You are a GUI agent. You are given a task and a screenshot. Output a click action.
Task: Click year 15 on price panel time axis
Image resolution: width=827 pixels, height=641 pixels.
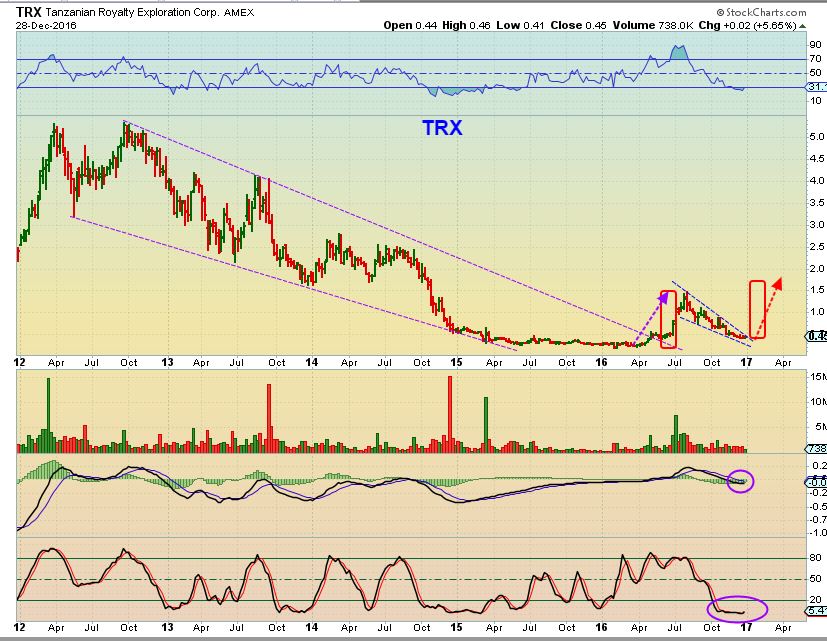(x=456, y=362)
